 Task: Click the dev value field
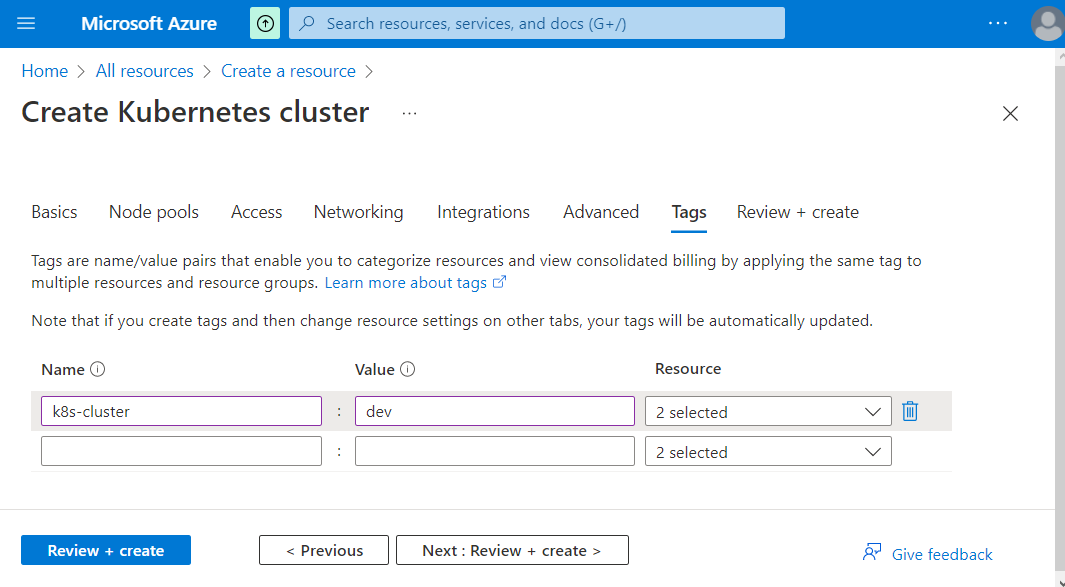[494, 412]
